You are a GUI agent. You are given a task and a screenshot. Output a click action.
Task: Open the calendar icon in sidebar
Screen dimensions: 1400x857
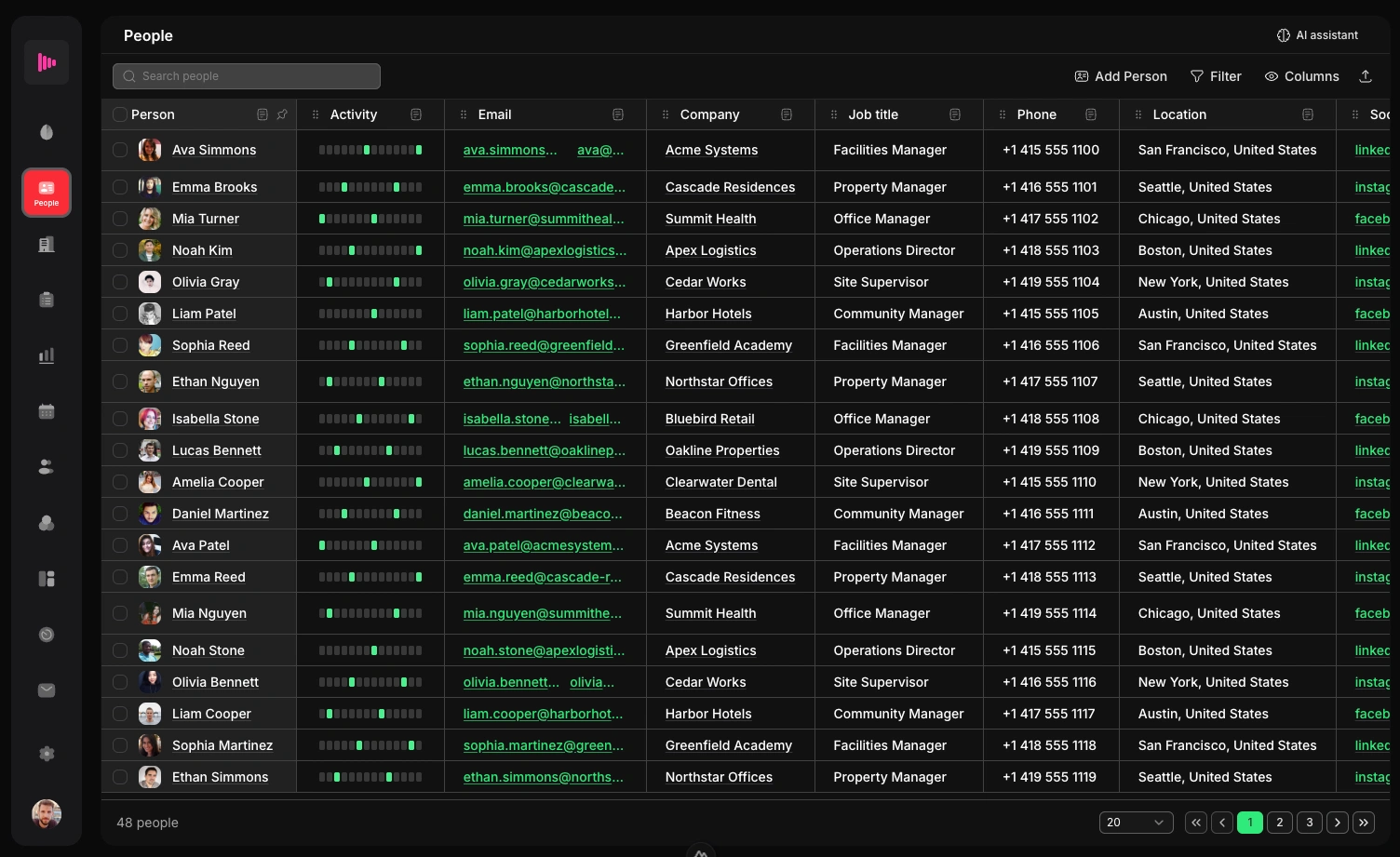click(47, 411)
